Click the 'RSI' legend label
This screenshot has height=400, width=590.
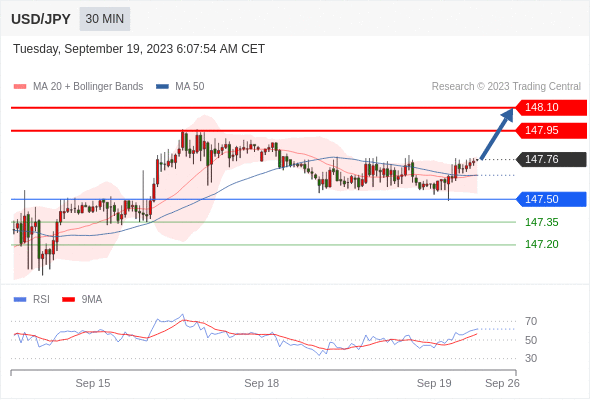[41, 300]
